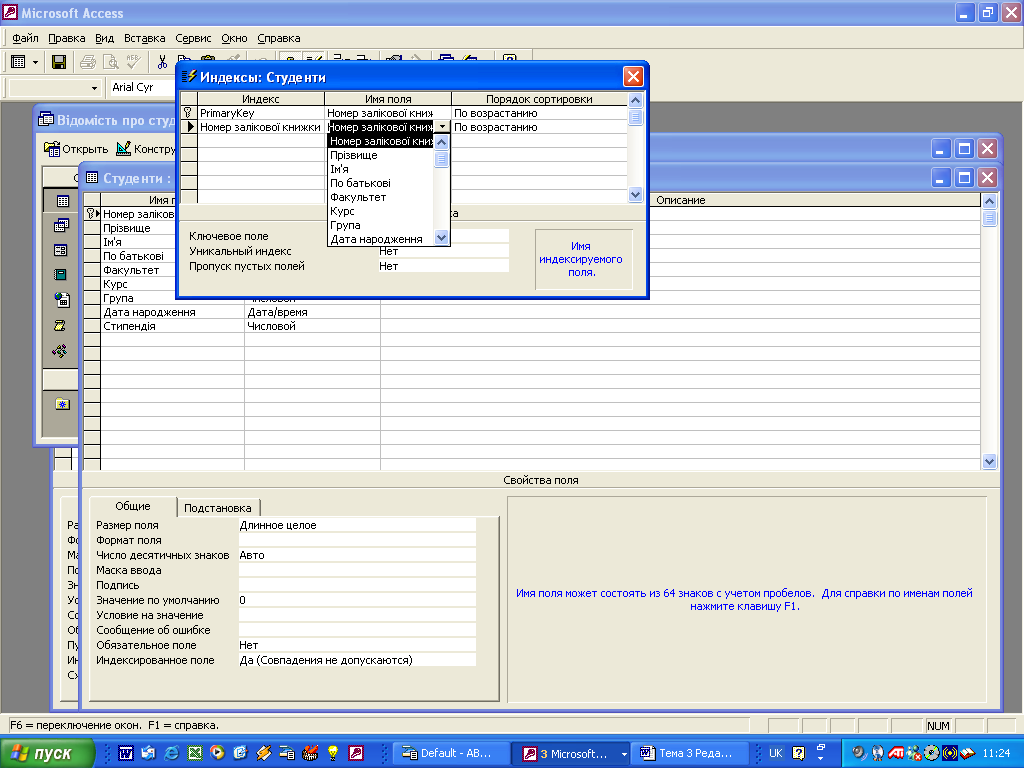
Task: Select Tables object icon in database sidebar
Action: pyautogui.click(x=61, y=201)
